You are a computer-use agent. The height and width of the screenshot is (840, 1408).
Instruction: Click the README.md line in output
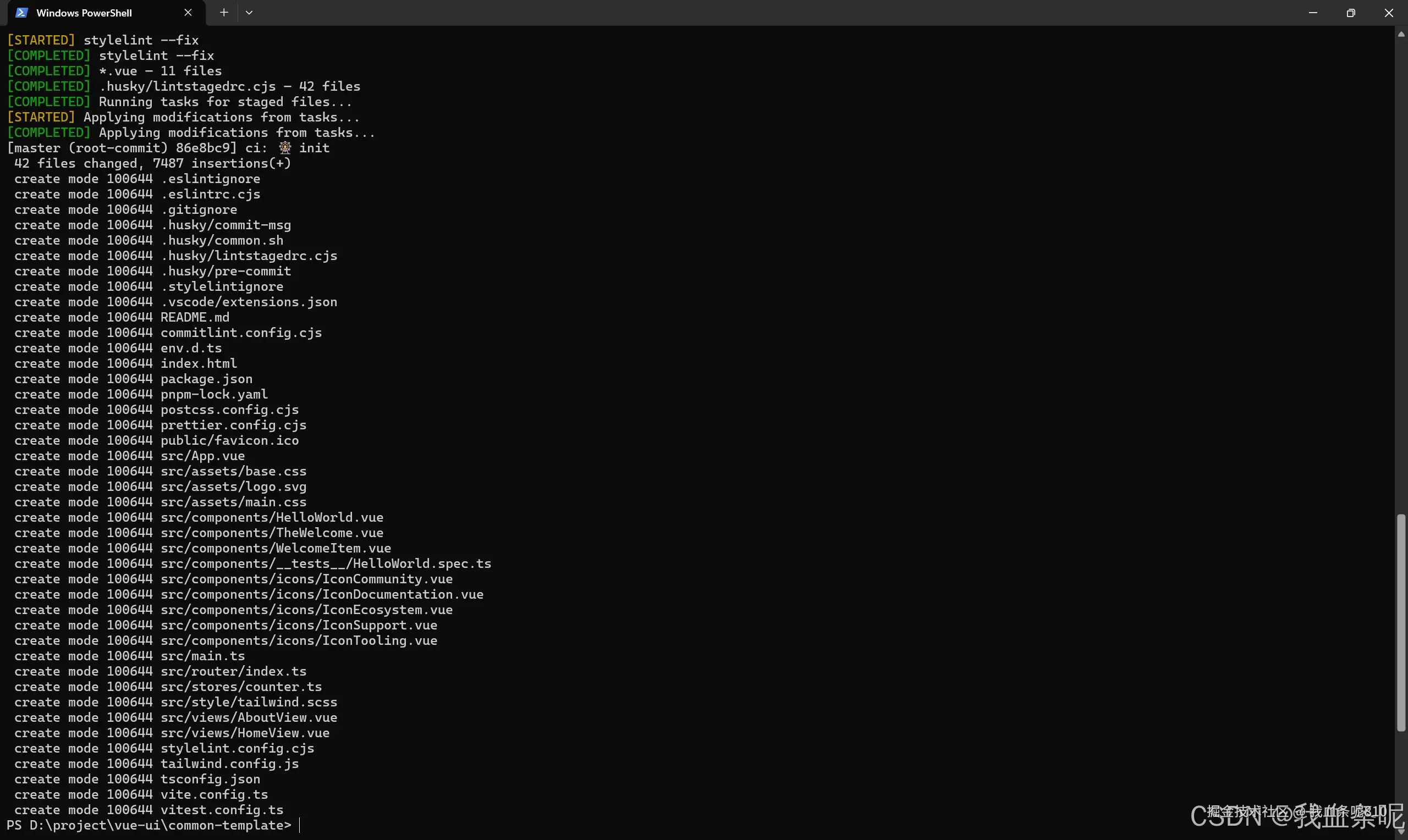[x=122, y=317]
